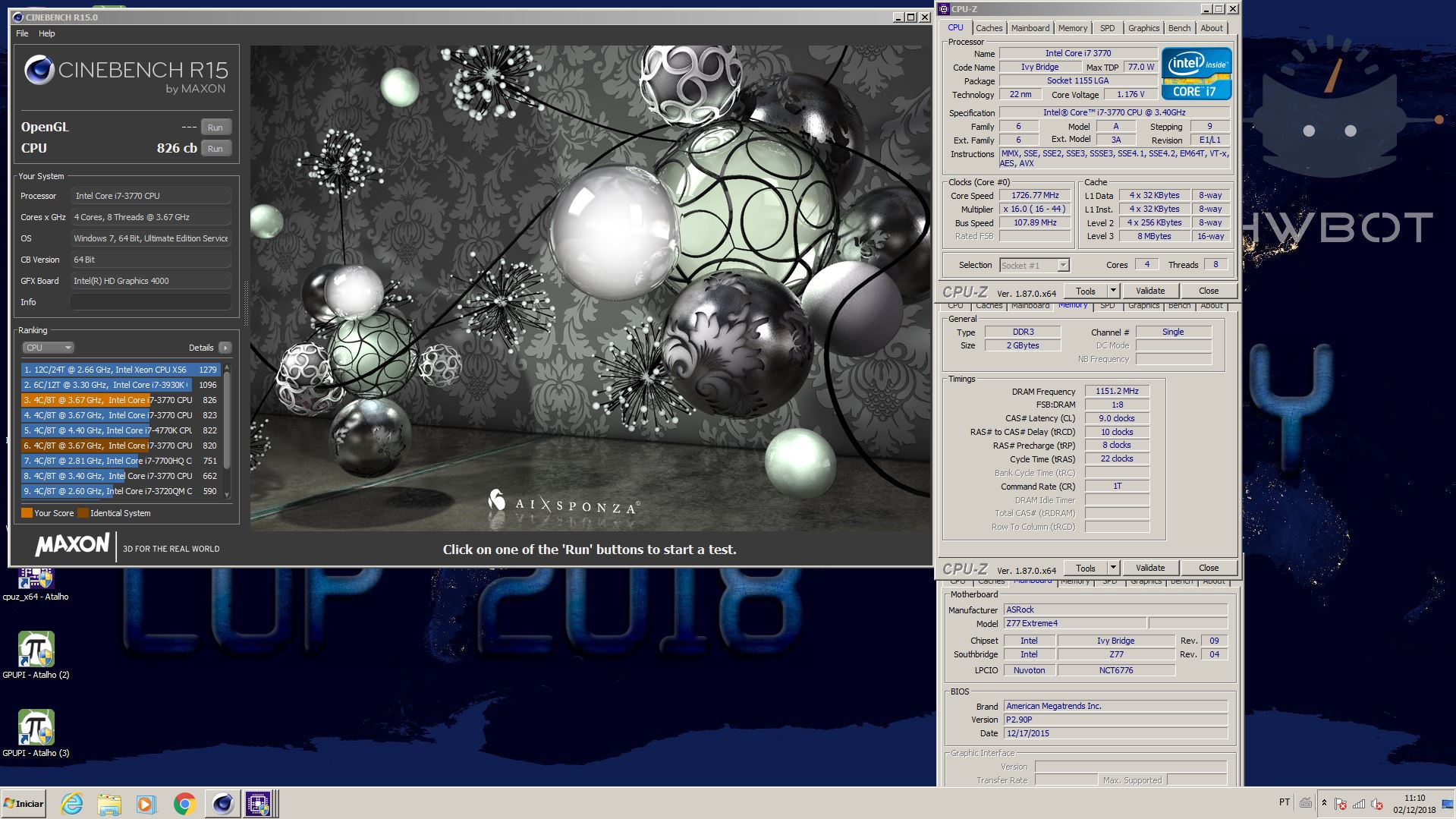The height and width of the screenshot is (819, 1456).
Task: Click Tools below the Memory timings panel
Action: click(x=1086, y=568)
